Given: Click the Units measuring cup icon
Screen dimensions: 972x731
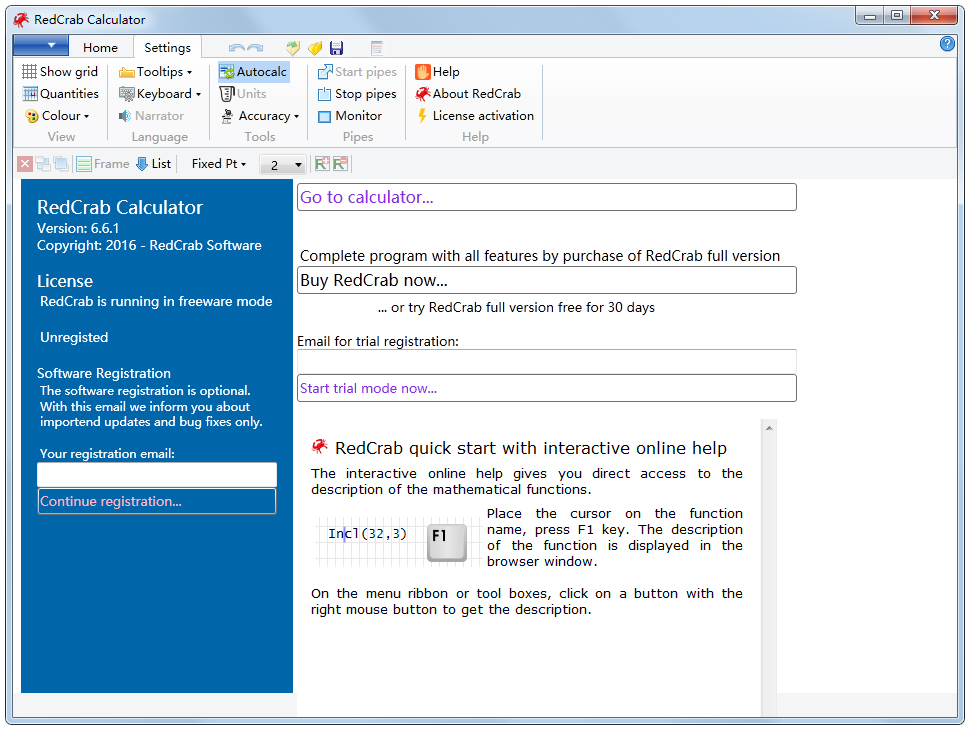Looking at the screenshot, I should (x=227, y=94).
